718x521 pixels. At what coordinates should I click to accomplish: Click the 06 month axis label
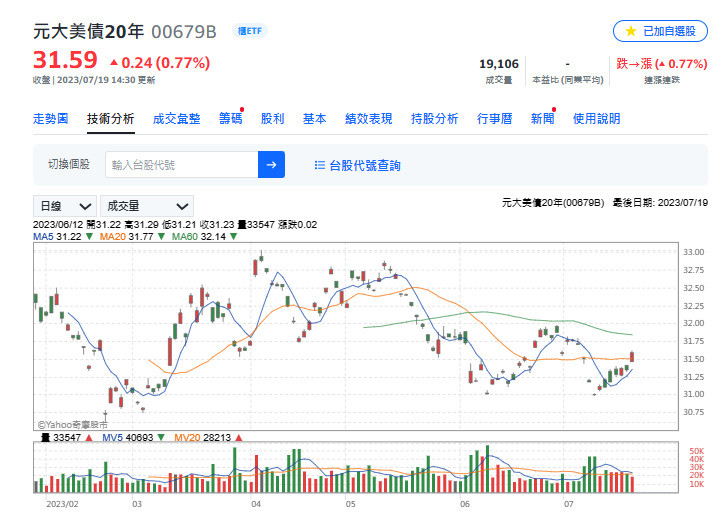click(x=465, y=504)
